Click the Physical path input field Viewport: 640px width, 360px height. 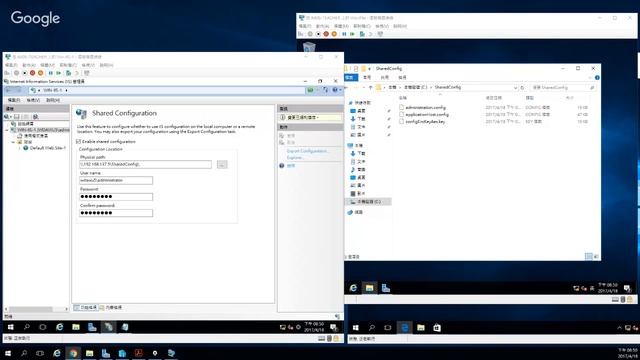(x=145, y=164)
